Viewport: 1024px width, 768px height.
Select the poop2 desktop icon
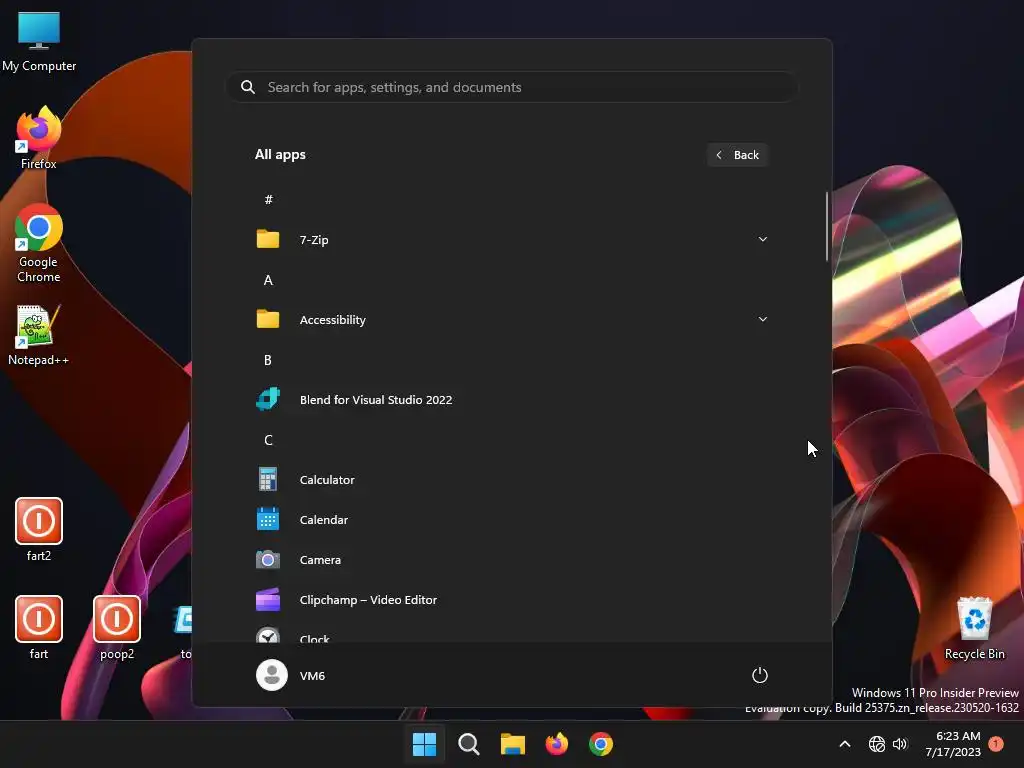(x=117, y=628)
